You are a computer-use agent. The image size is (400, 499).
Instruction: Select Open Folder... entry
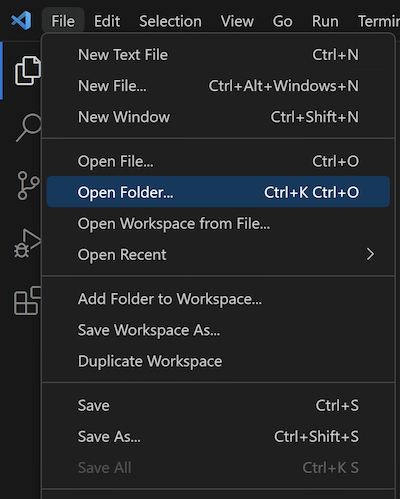tap(218, 192)
